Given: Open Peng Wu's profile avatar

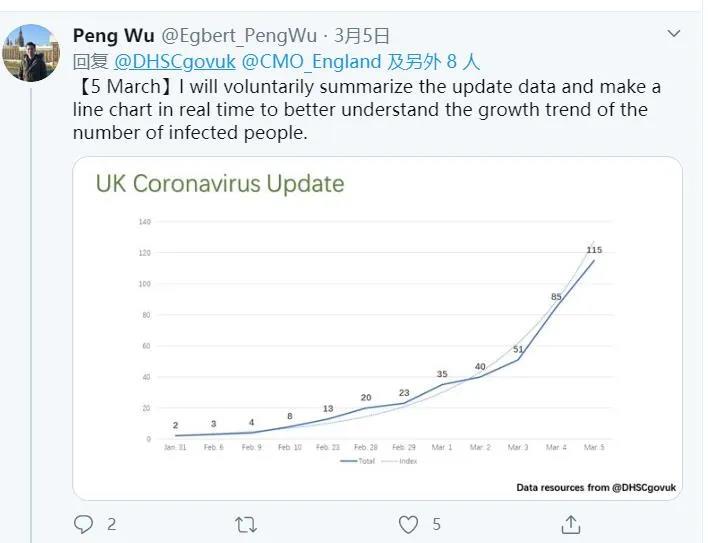Looking at the screenshot, I should pyautogui.click(x=31, y=52).
